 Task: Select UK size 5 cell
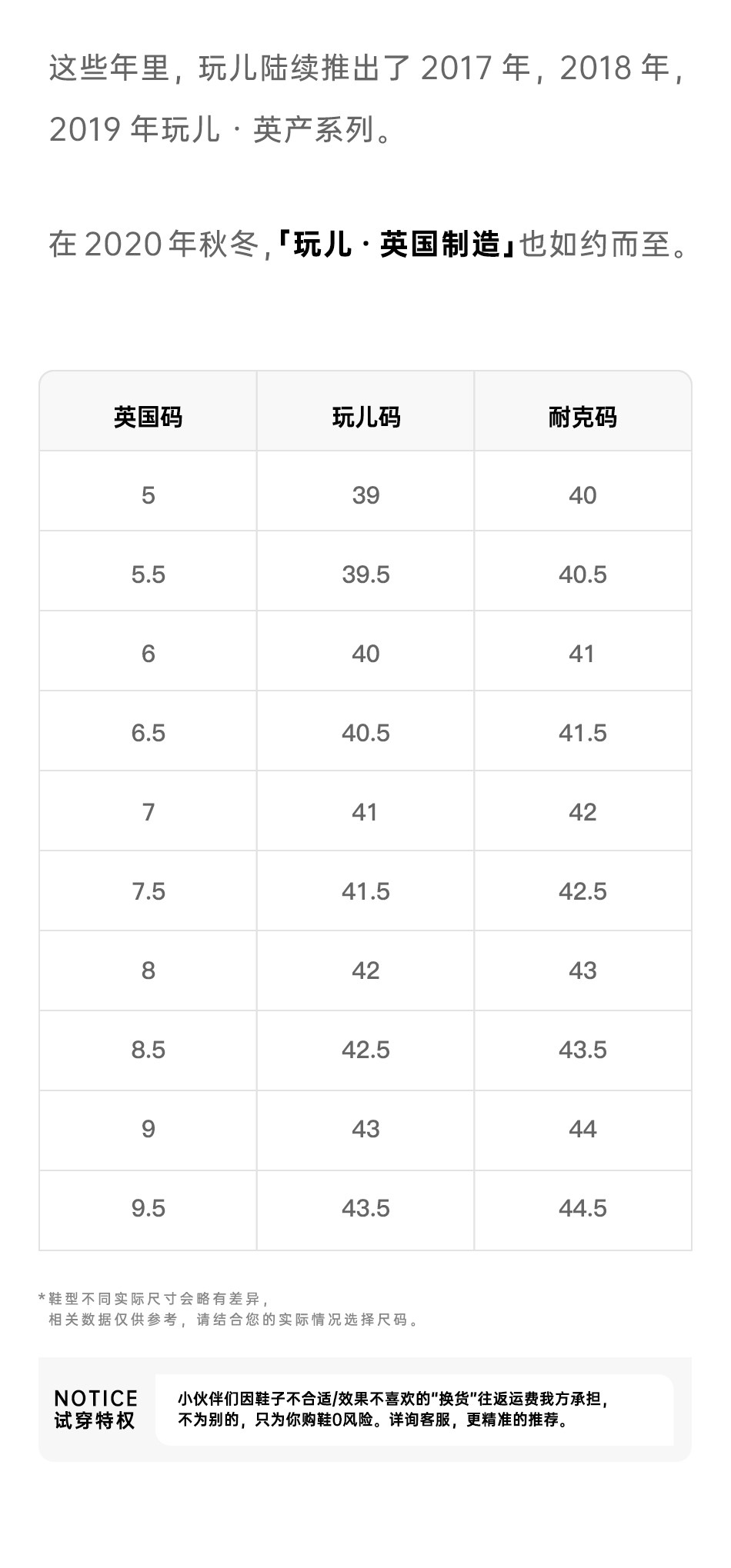coord(148,495)
